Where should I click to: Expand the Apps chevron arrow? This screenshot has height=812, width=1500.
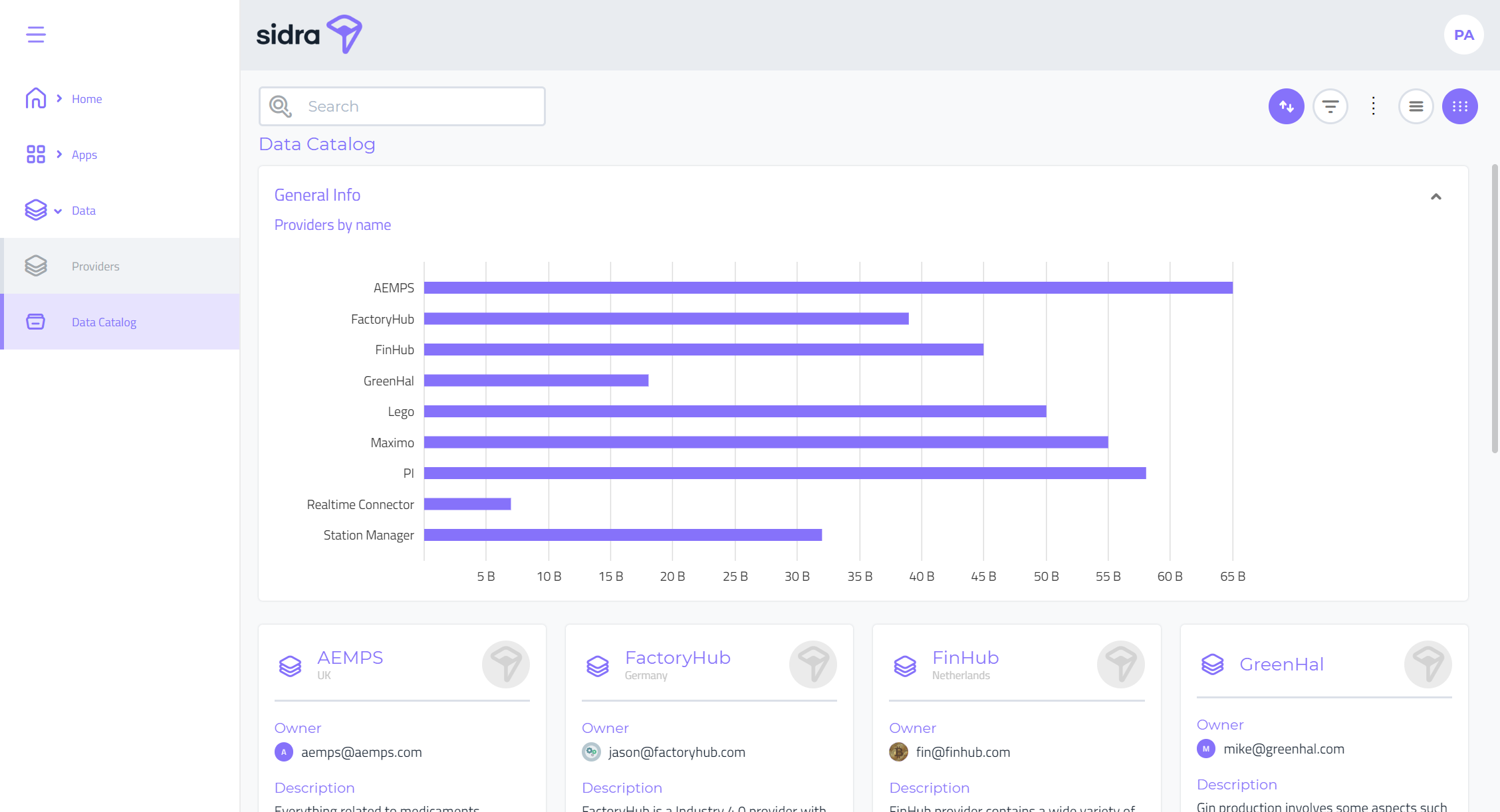(x=59, y=154)
